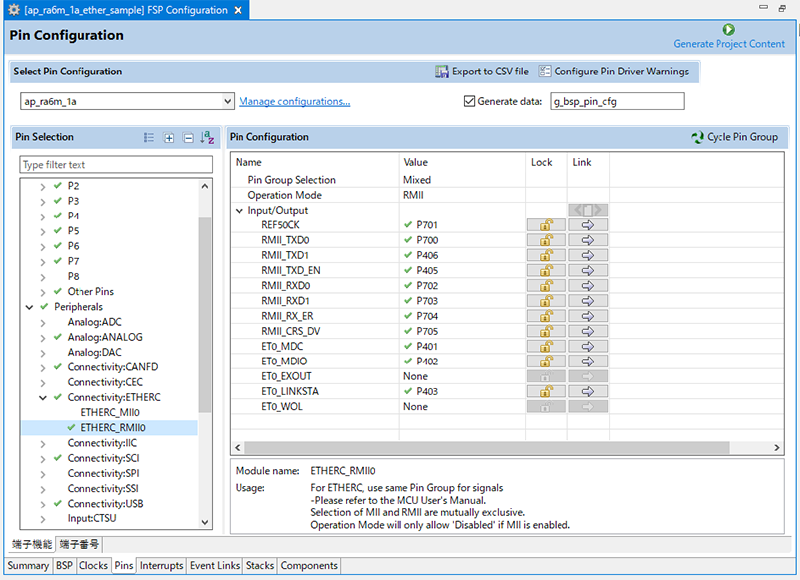Image resolution: width=800 pixels, height=580 pixels.
Task: Switch to the Summary tab
Action: click(x=28, y=566)
